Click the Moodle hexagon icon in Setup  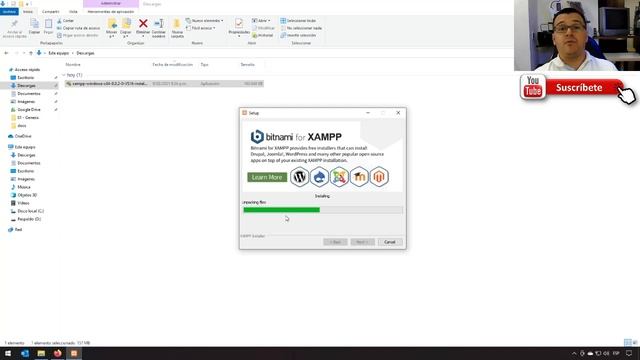coord(359,177)
